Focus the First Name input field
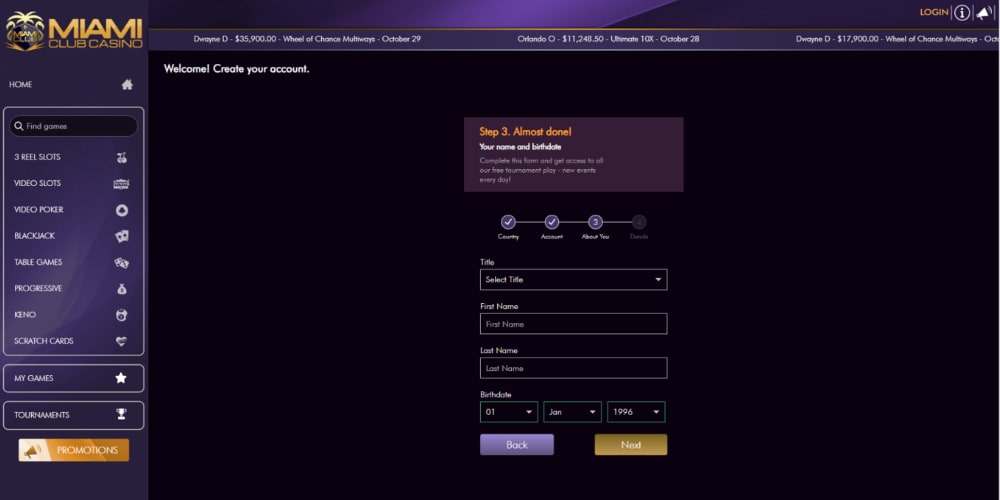The image size is (1000, 500). pyautogui.click(x=573, y=324)
